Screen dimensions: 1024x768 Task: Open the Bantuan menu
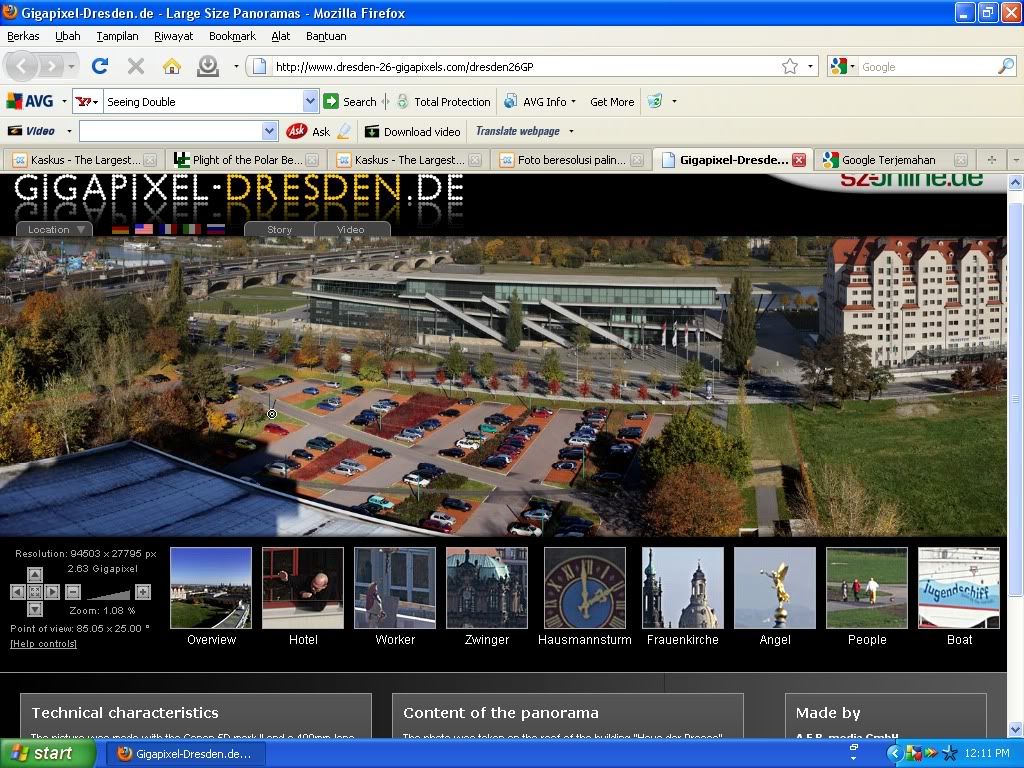[326, 37]
